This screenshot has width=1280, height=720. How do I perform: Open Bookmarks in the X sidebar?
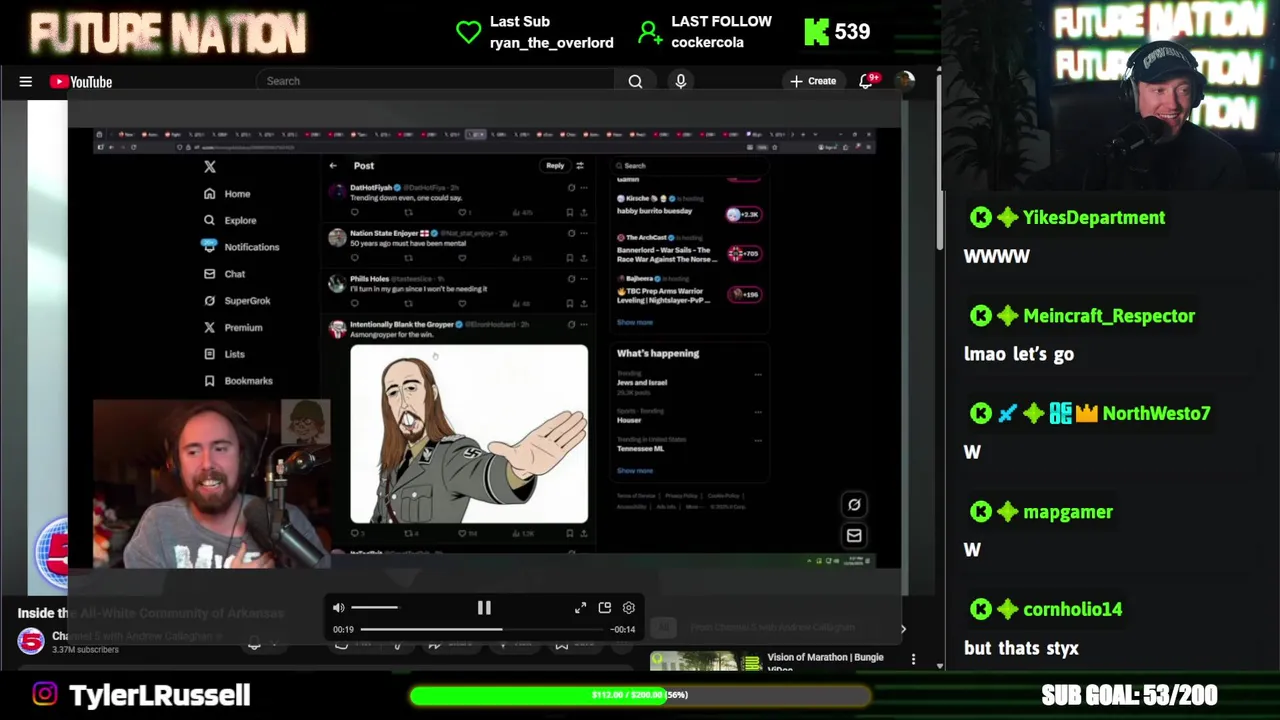238,381
